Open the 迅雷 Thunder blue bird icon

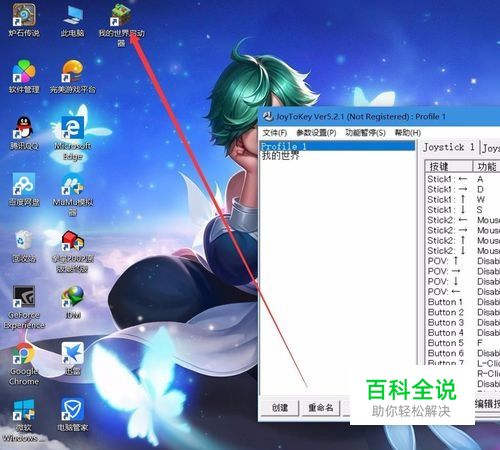pyautogui.click(x=72, y=359)
